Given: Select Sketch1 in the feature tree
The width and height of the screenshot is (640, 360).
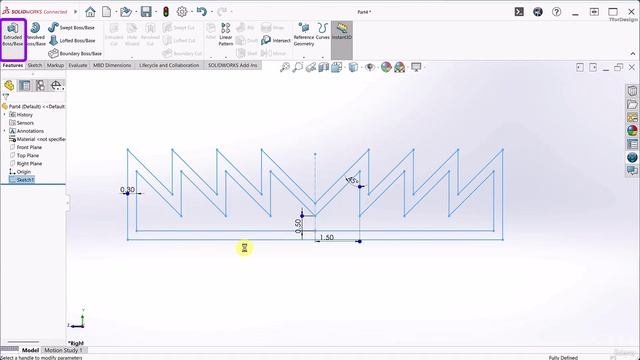Looking at the screenshot, I should [x=22, y=180].
